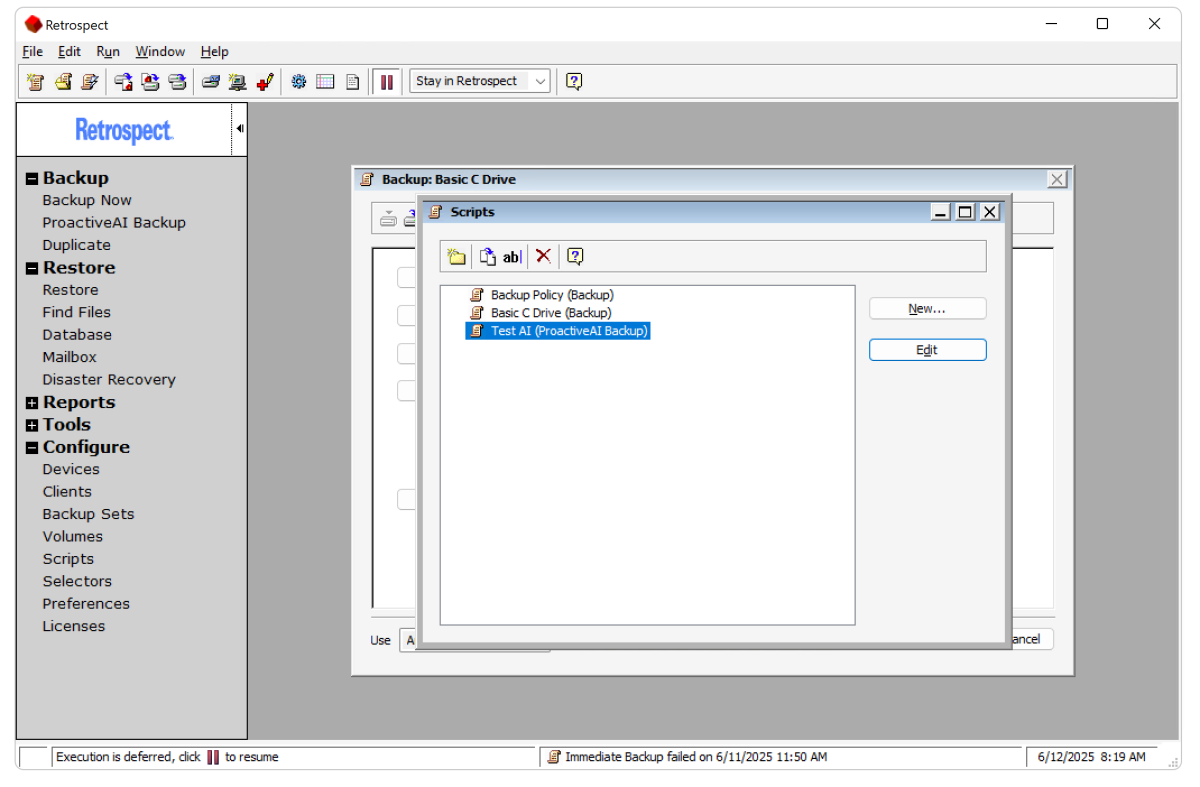Open Database in sidebar
Image resolution: width=1200 pixels, height=787 pixels.
[x=77, y=335]
